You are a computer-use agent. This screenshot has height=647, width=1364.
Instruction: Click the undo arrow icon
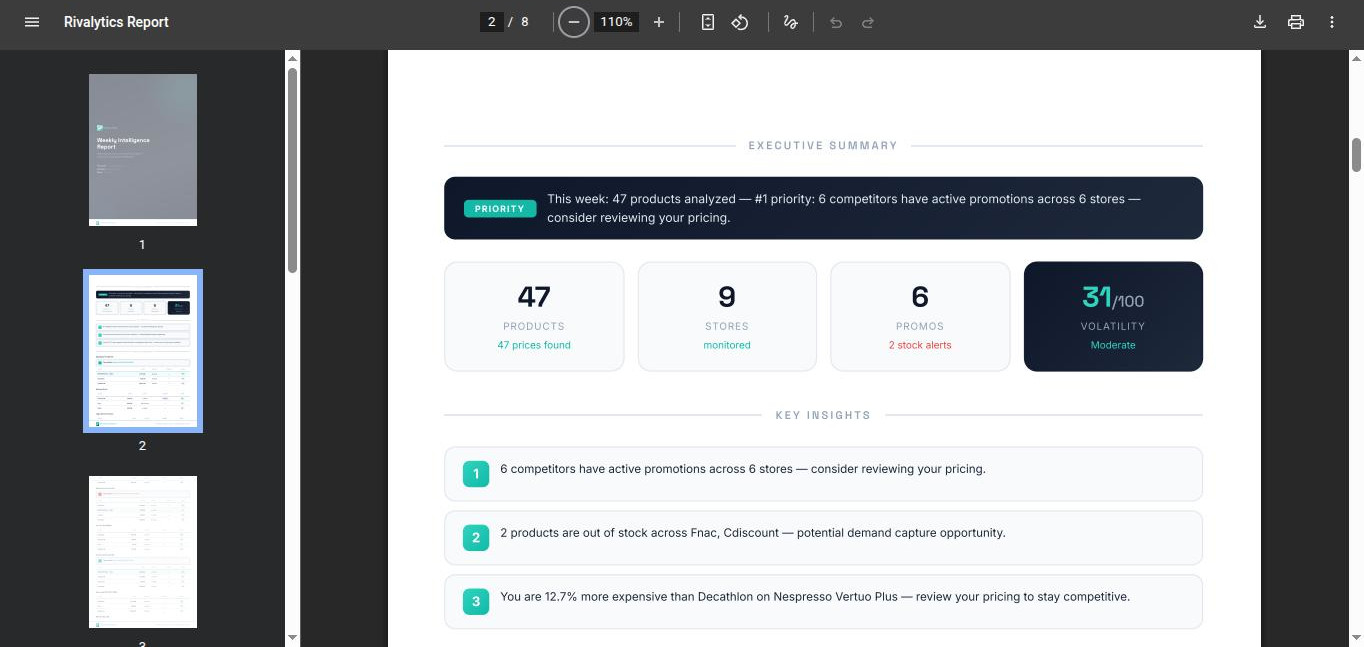[836, 22]
